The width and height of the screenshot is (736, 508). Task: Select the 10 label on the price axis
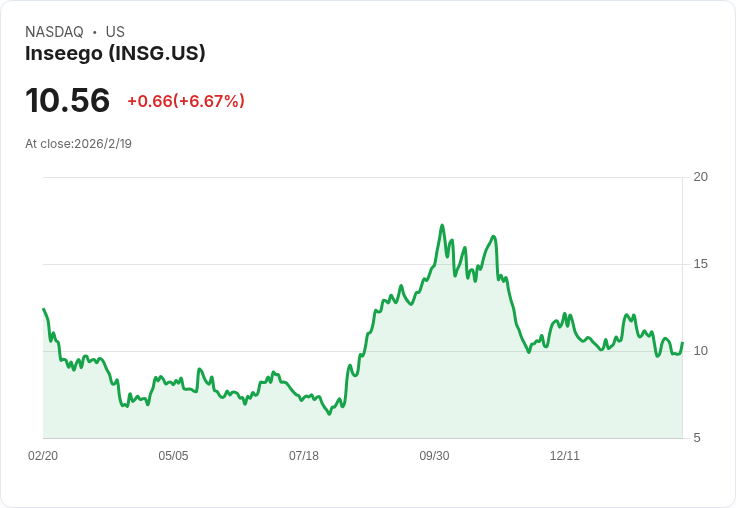701,351
